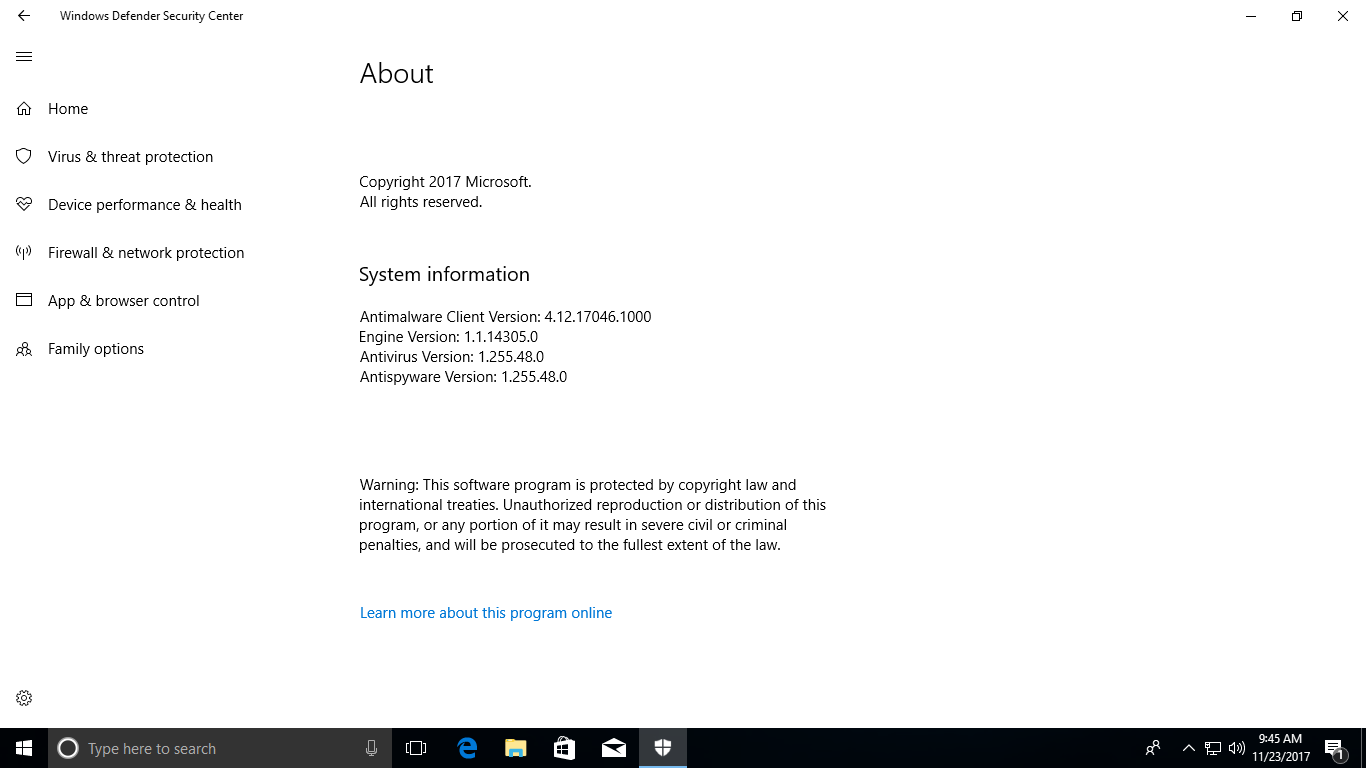Click Antispyware Version 1.255.48.0 line
The height and width of the screenshot is (768, 1366).
[463, 377]
